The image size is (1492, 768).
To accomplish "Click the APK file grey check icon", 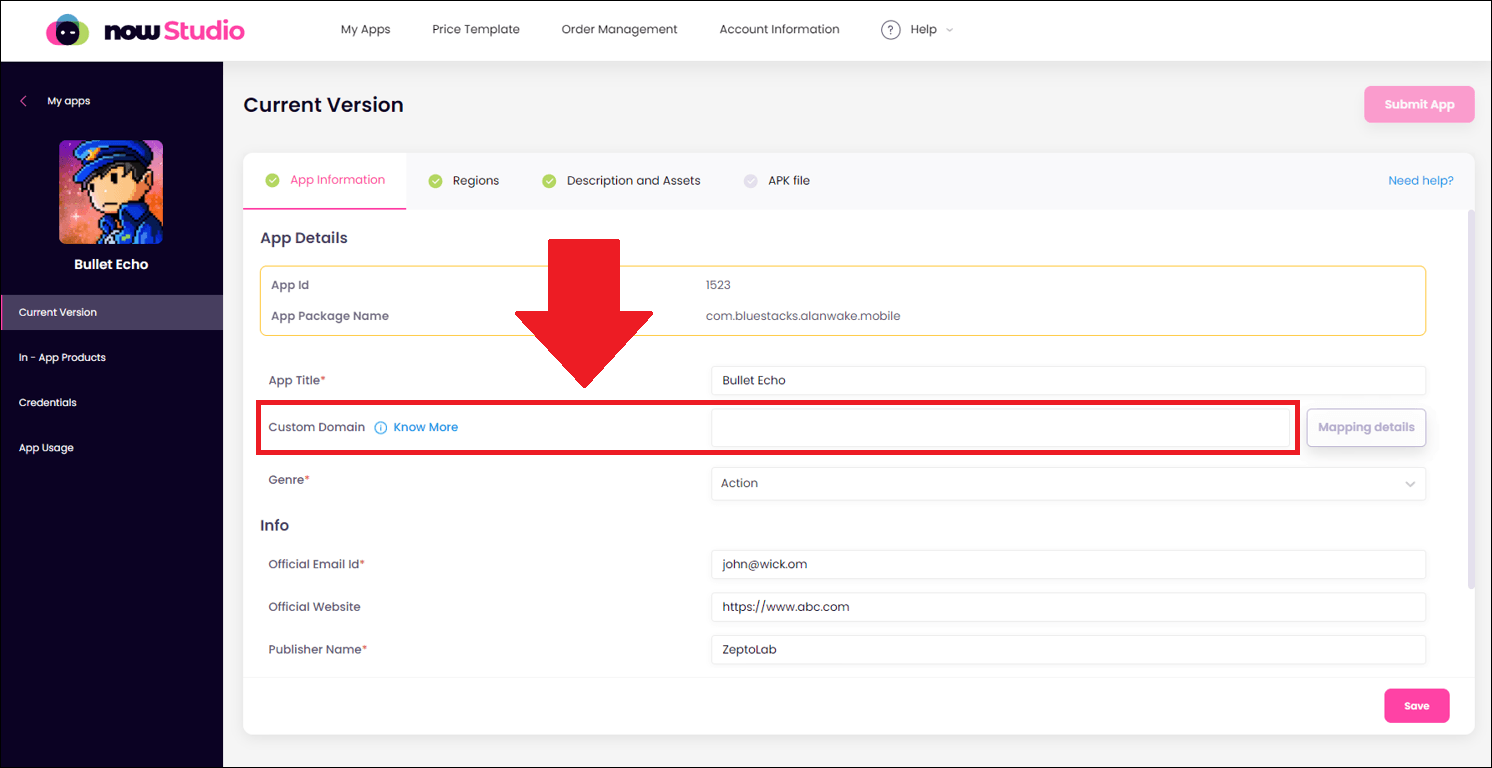I will click(751, 181).
